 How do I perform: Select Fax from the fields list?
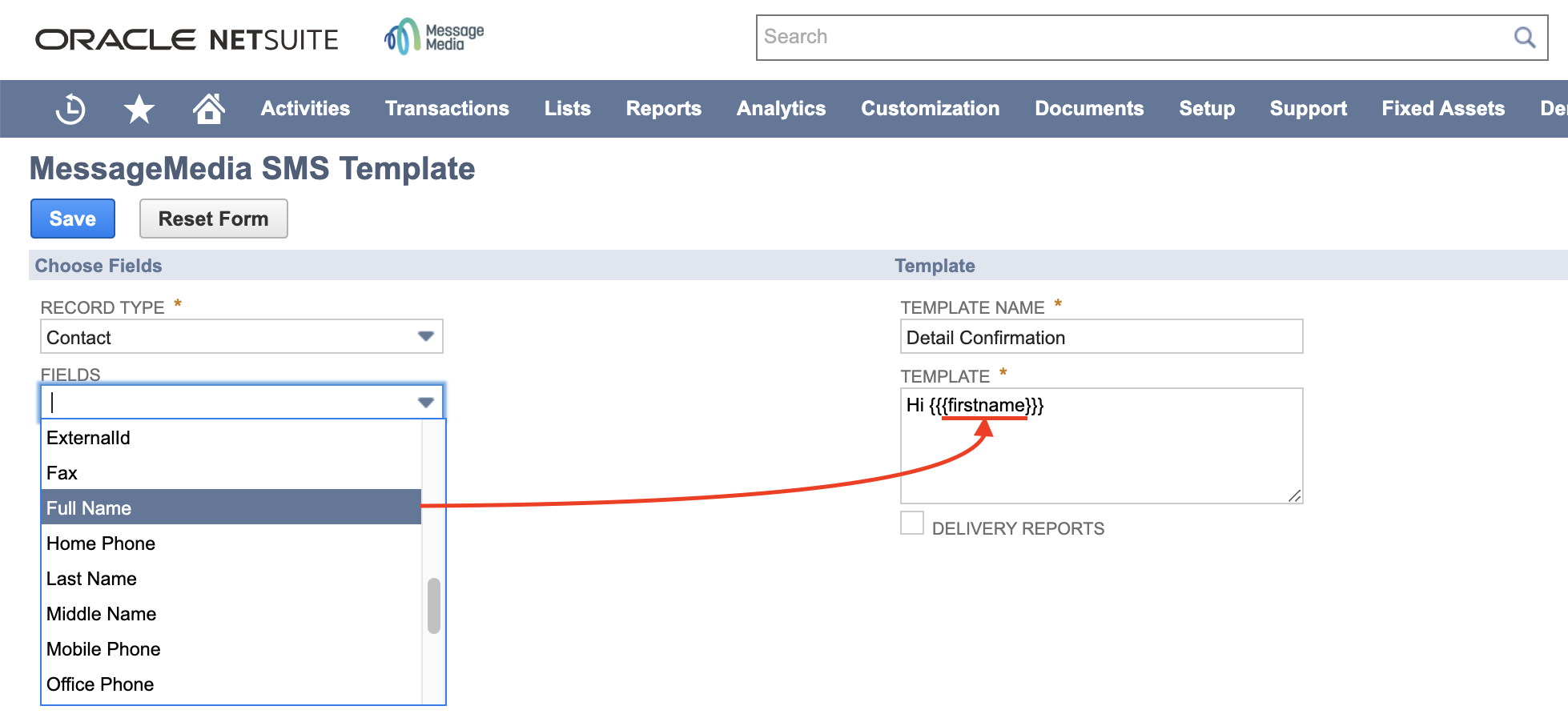[x=231, y=473]
